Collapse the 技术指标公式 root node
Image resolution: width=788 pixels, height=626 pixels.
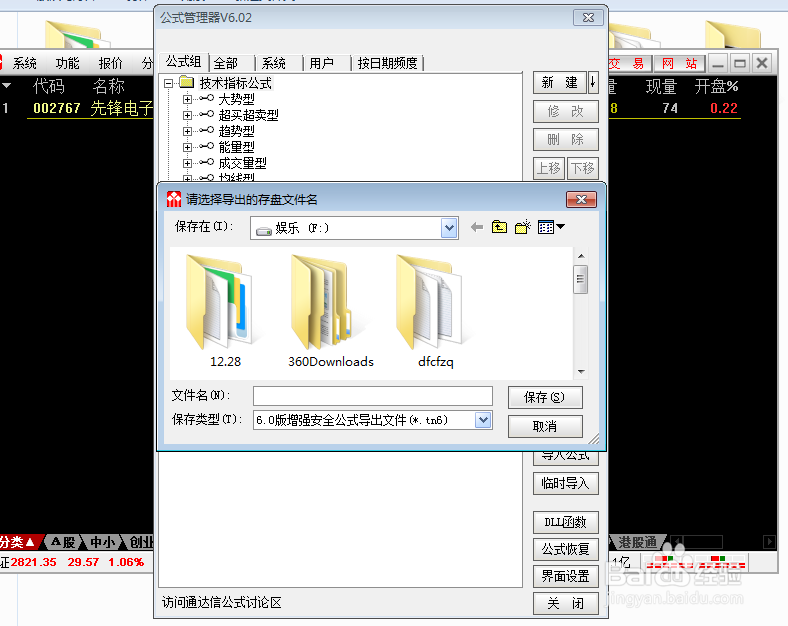(168, 83)
